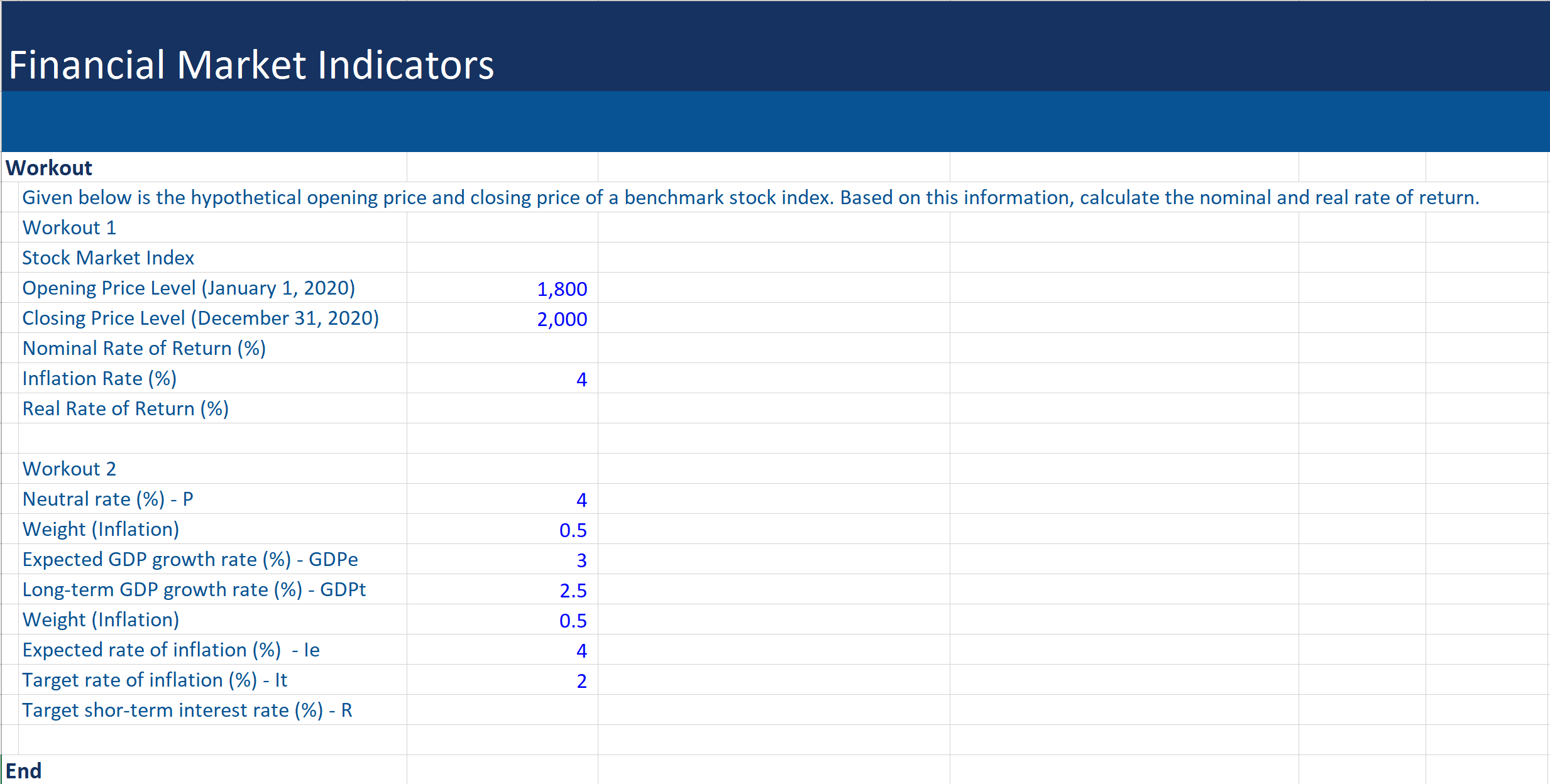Select the empty Real Rate of Return value cell

click(502, 408)
